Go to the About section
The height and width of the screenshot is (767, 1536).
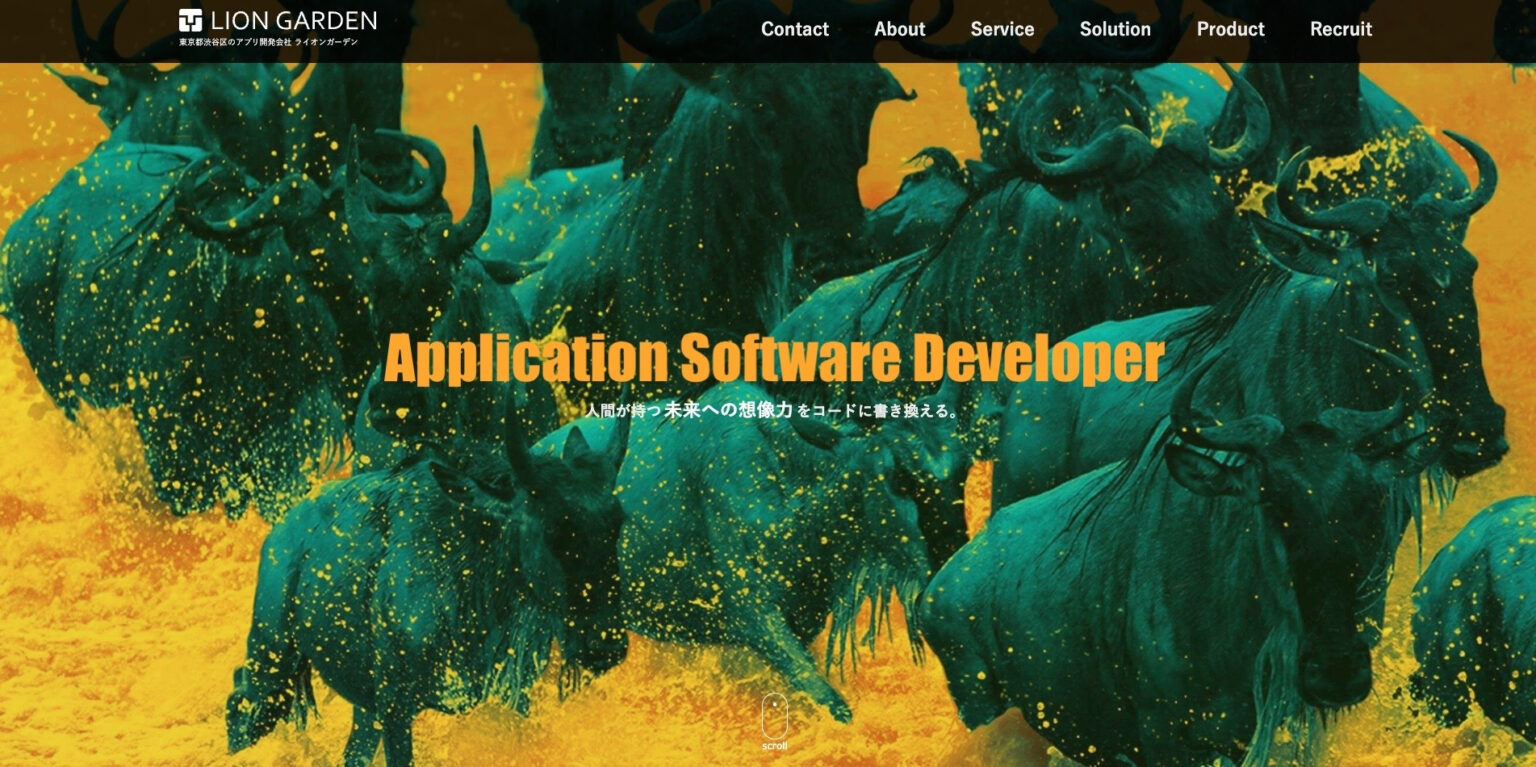(899, 29)
